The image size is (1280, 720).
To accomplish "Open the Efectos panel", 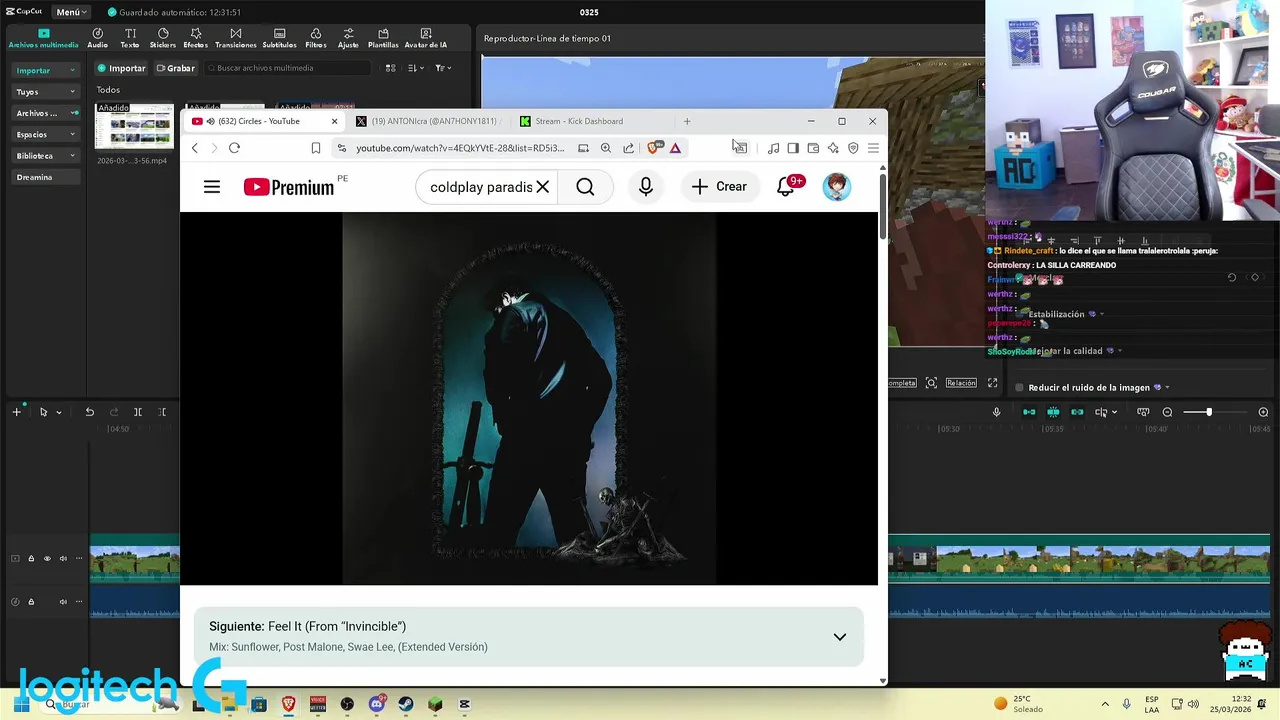I will click(x=195, y=38).
